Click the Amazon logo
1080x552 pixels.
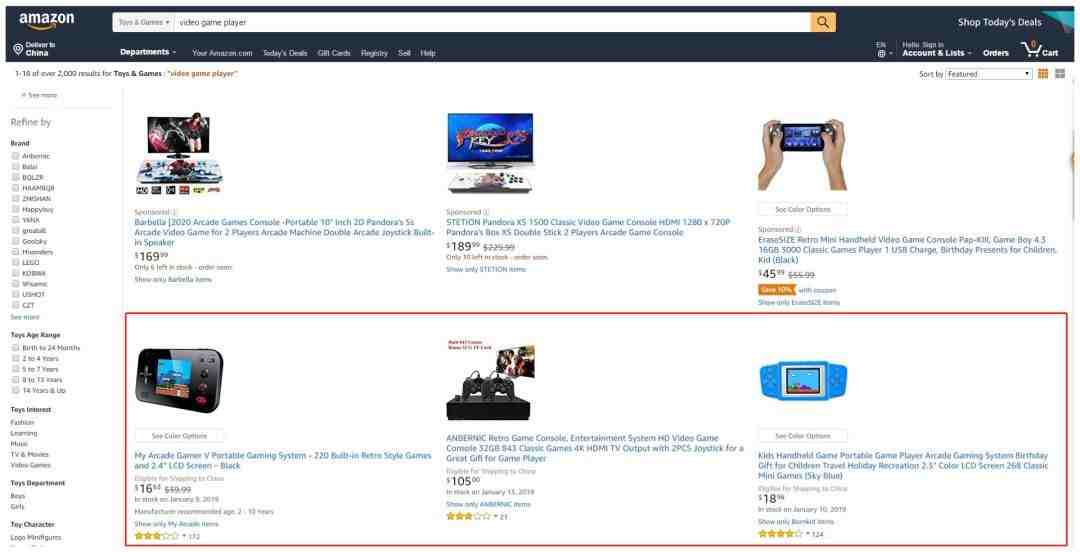point(46,21)
